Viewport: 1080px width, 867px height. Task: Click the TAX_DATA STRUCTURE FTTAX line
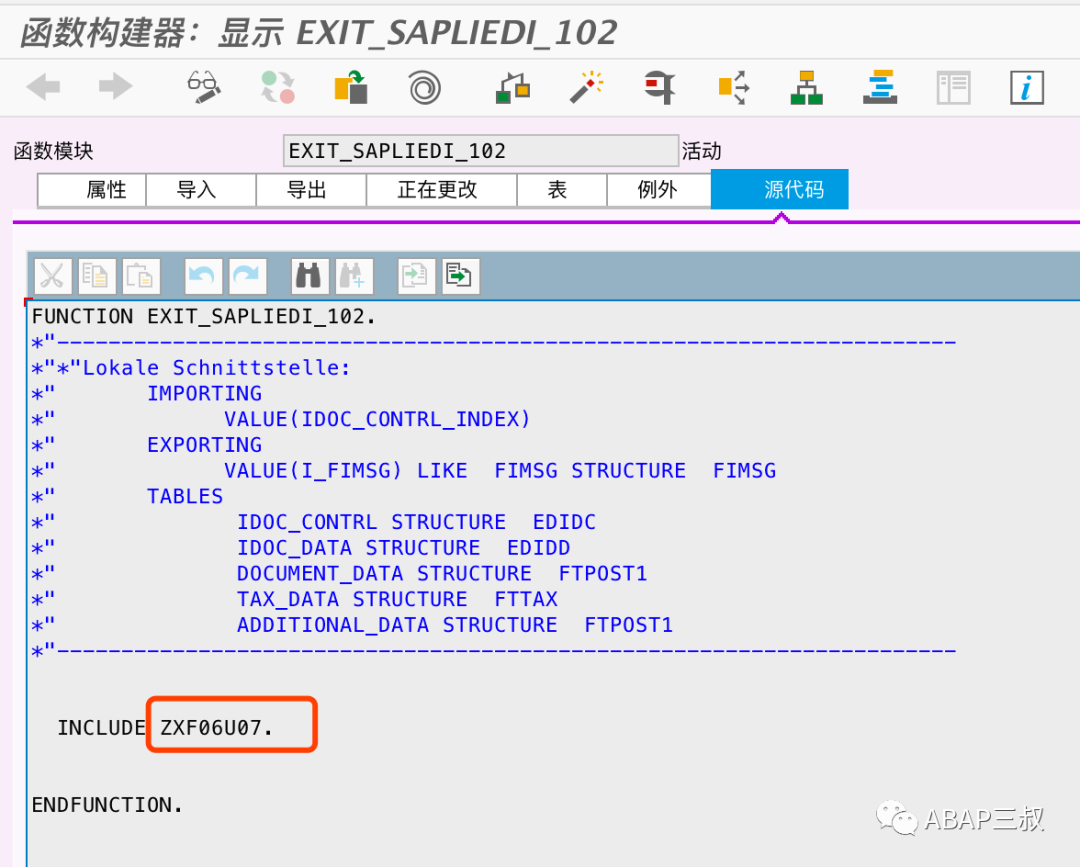(397, 599)
